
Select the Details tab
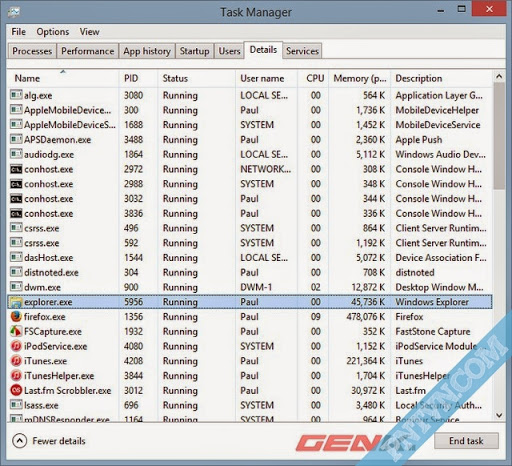263,50
